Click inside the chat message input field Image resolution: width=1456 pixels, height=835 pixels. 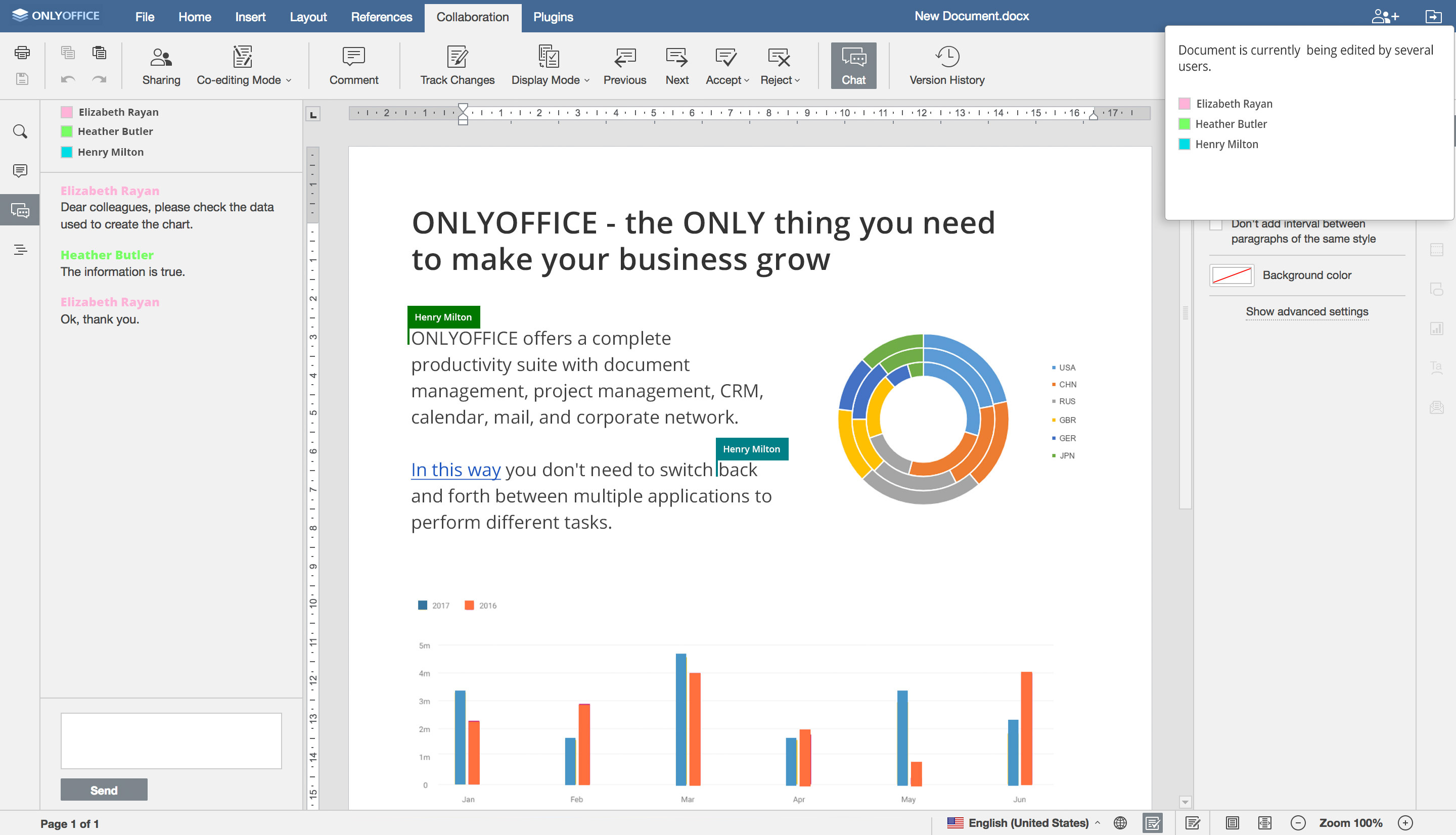(171, 740)
